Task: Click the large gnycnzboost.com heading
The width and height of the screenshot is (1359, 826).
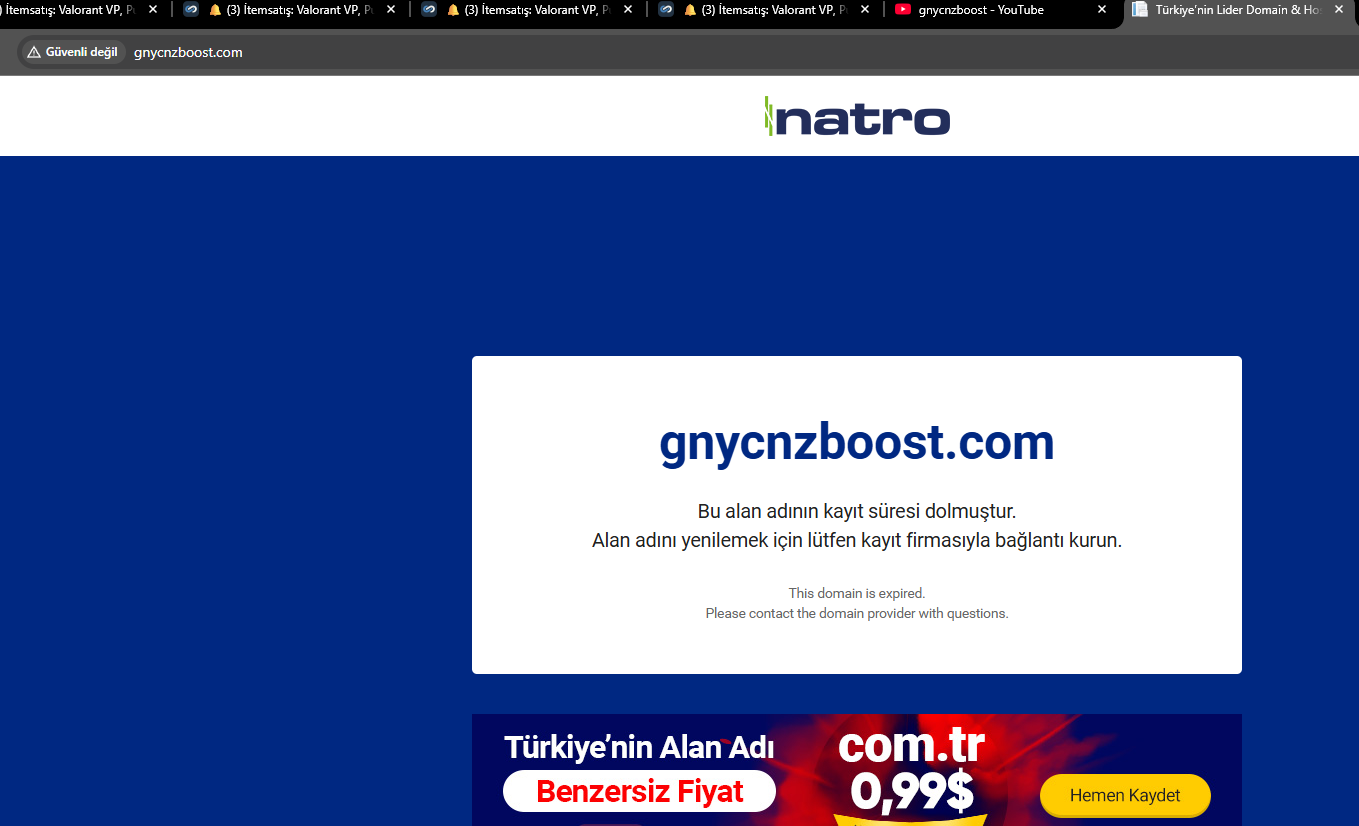Action: tap(857, 442)
